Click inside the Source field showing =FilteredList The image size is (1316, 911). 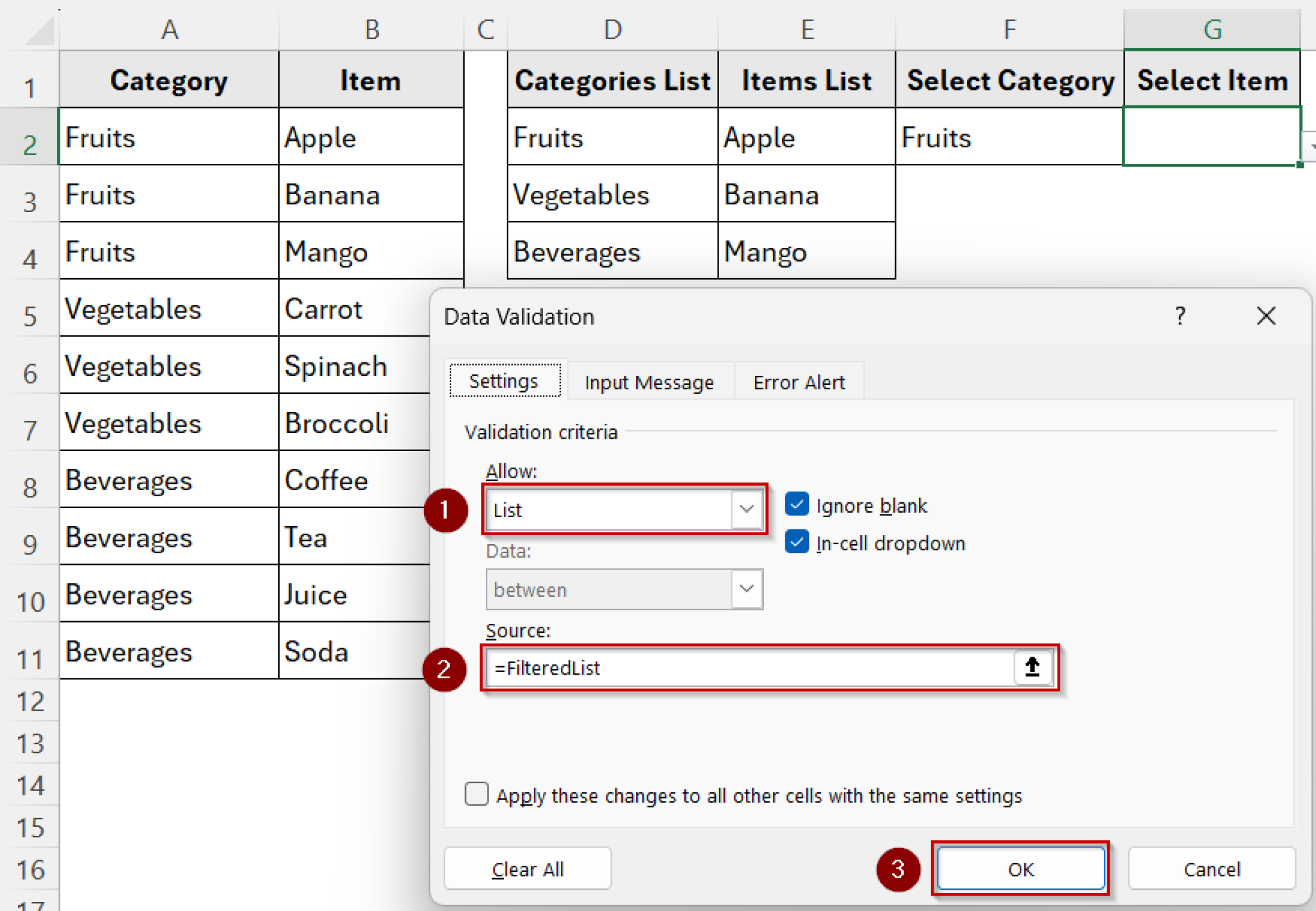[707, 668]
